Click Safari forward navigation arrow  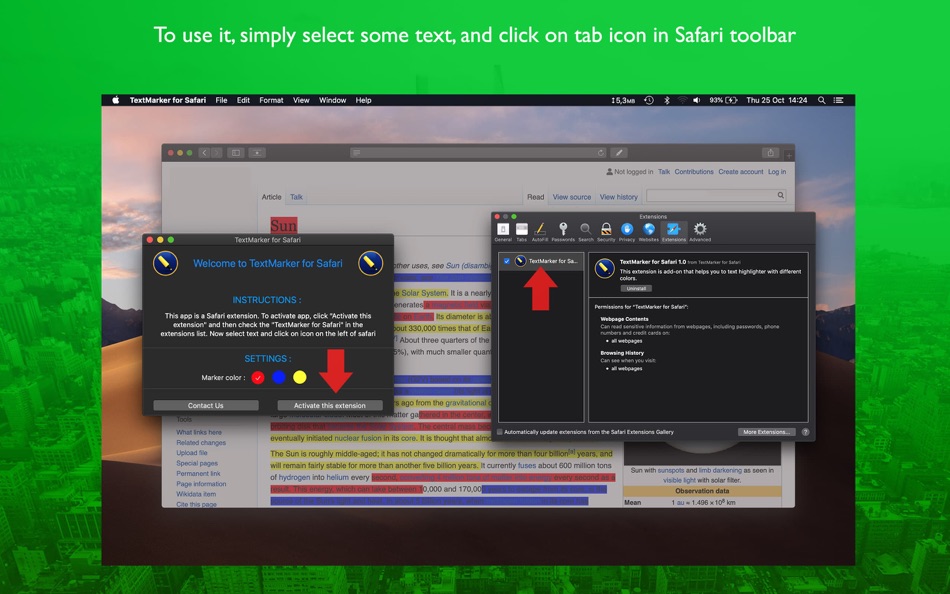[216, 153]
